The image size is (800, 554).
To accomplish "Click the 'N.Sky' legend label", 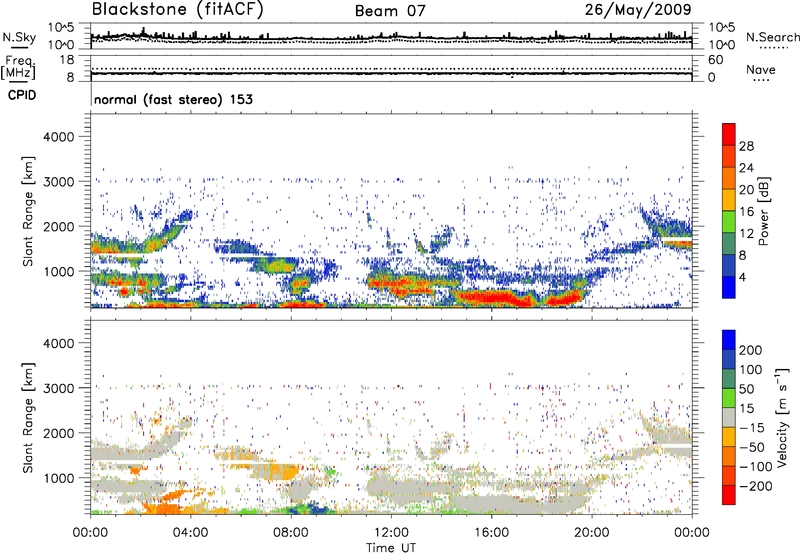I will 19,37.
